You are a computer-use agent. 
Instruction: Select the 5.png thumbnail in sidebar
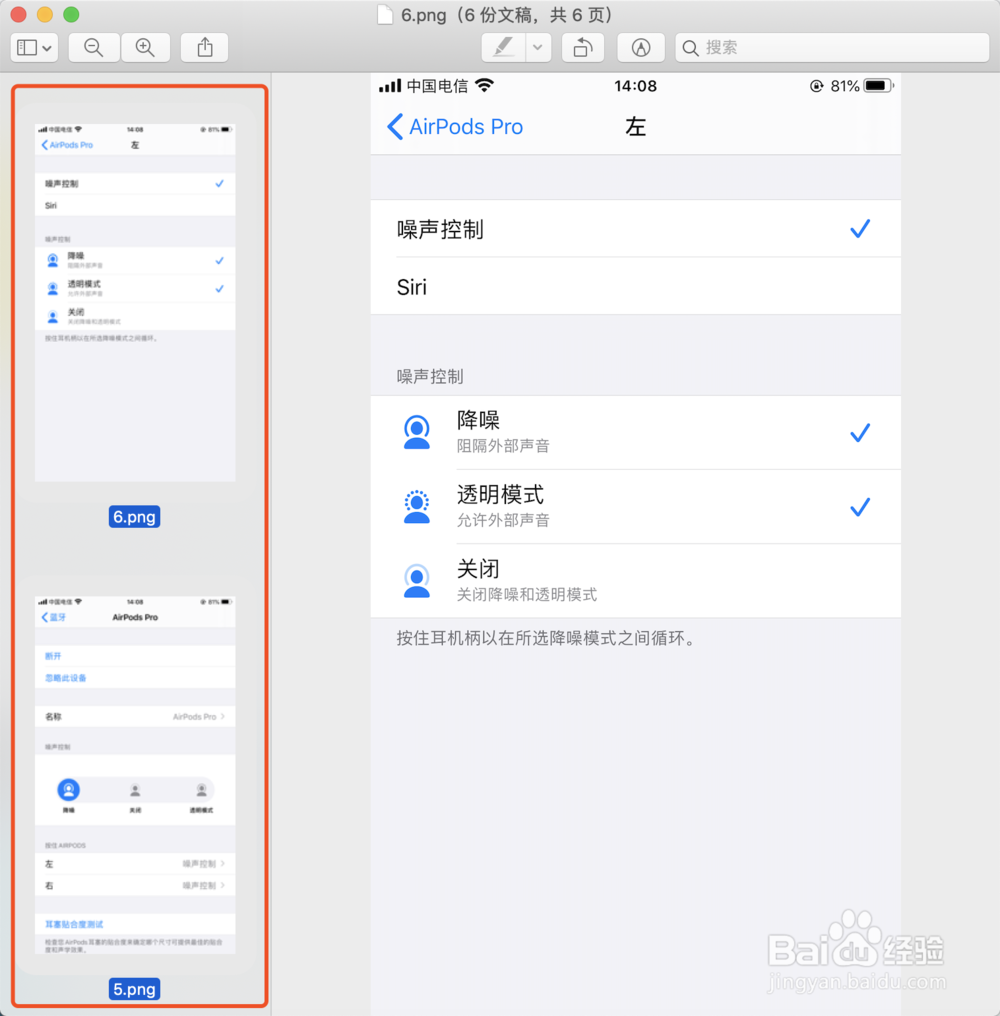135,775
